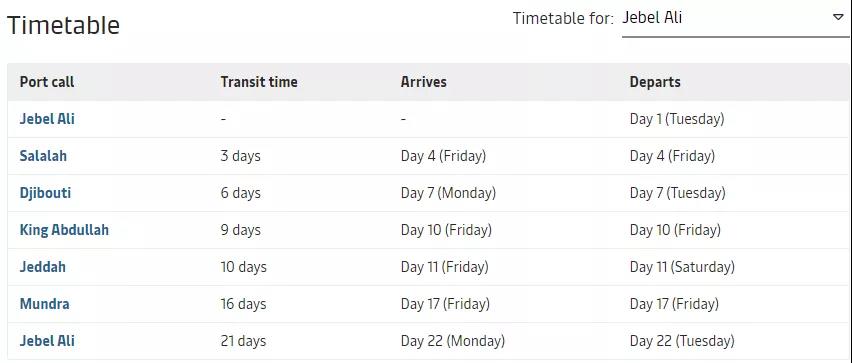The image size is (852, 363).
Task: Open the King Abdullah port link
Action: pos(64,230)
